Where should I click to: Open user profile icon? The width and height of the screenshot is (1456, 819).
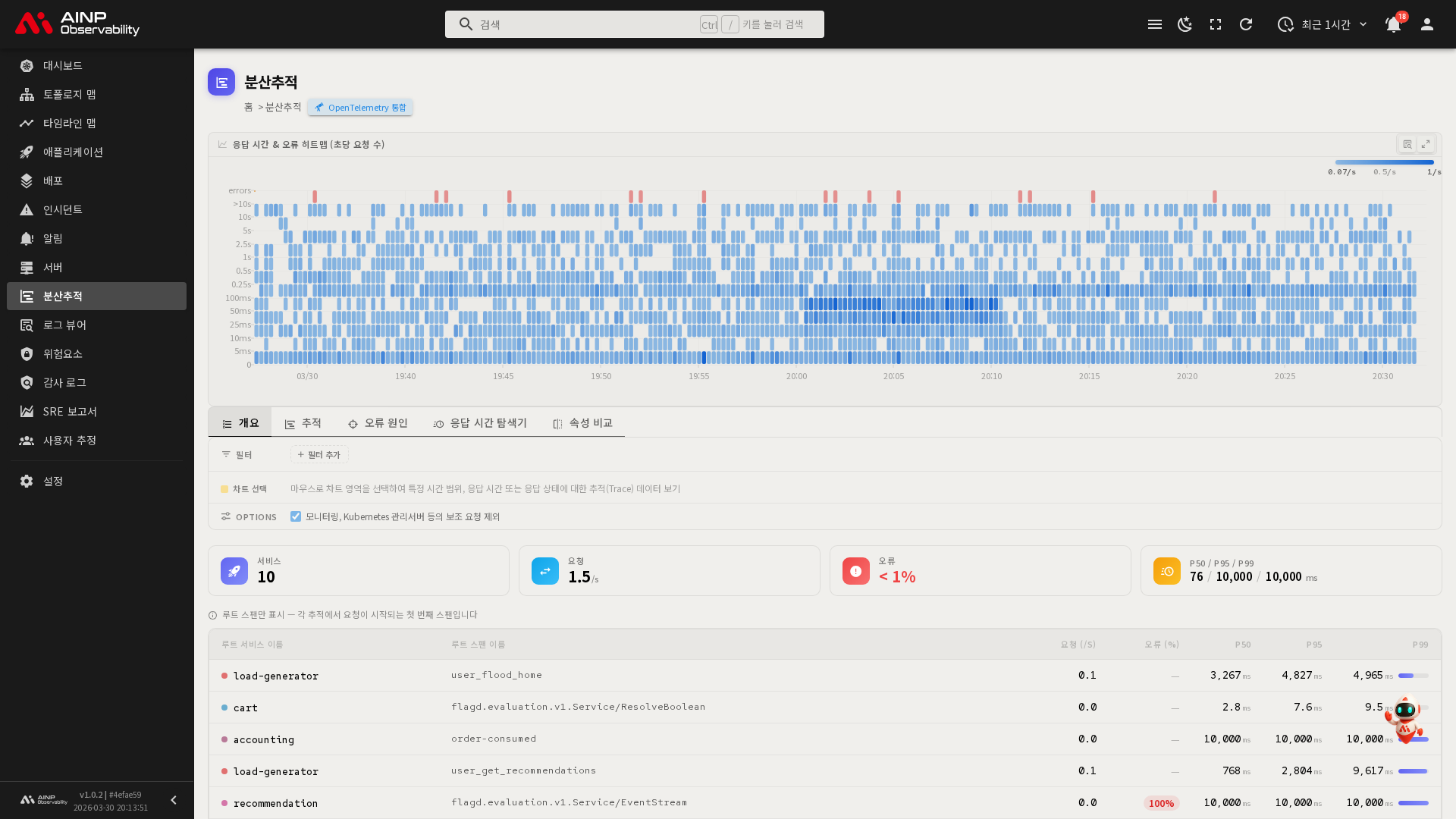[1427, 24]
